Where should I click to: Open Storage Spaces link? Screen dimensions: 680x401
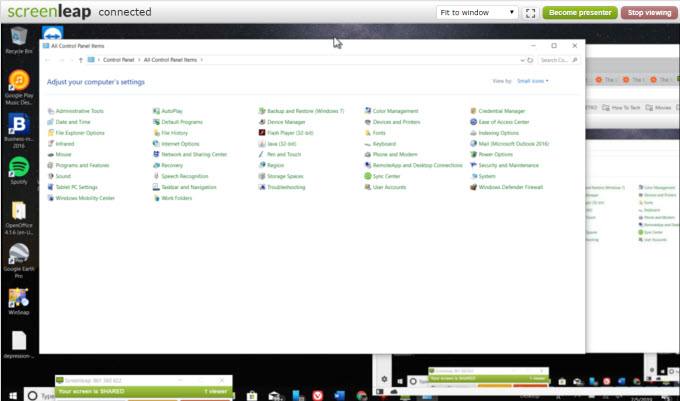(x=285, y=176)
